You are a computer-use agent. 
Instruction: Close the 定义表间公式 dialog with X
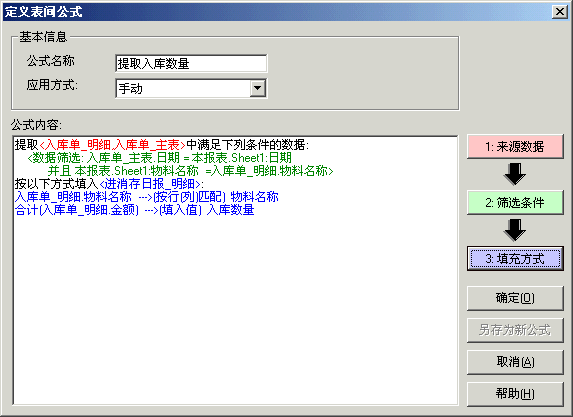tap(560, 12)
